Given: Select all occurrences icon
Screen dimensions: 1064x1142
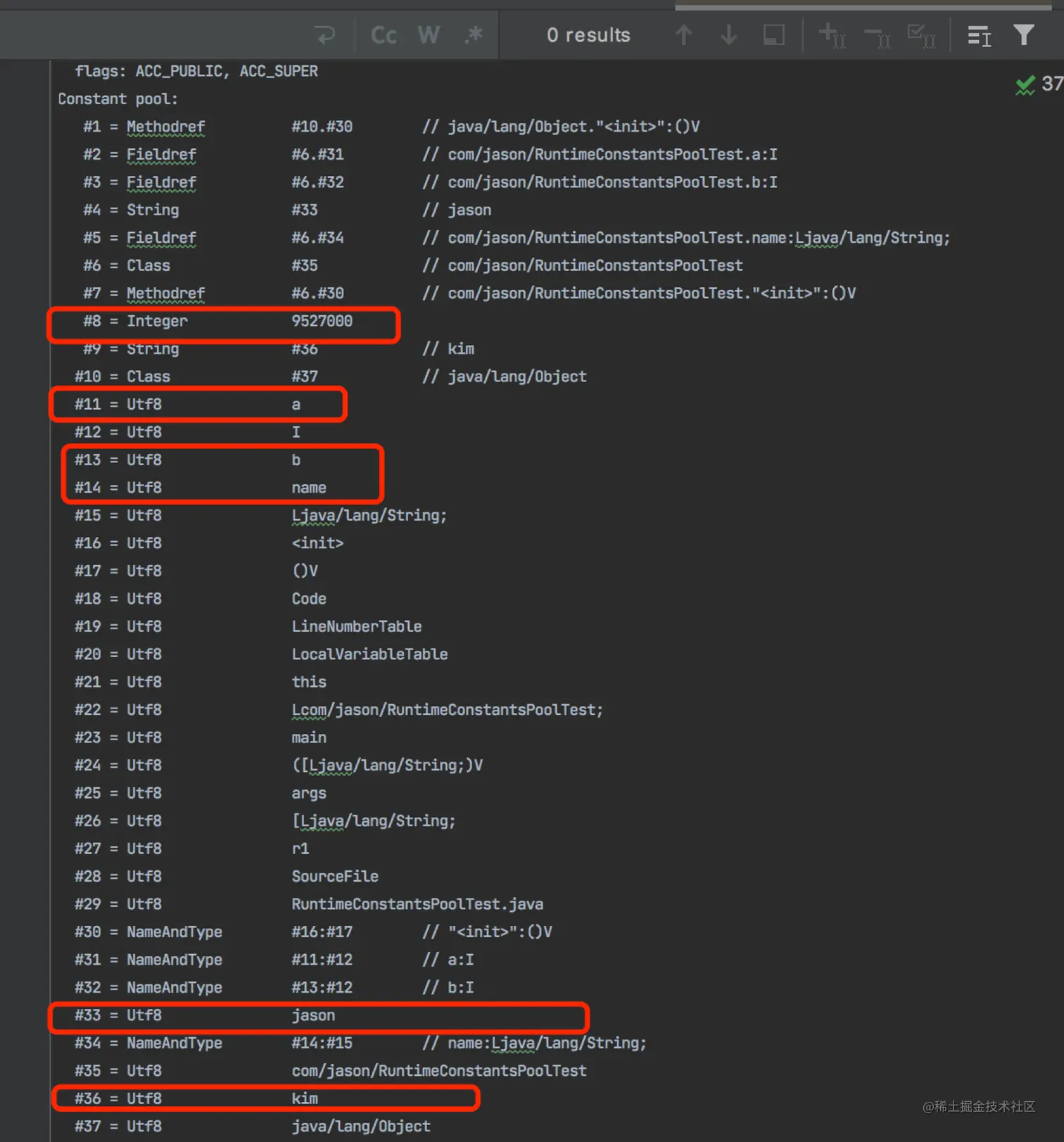Looking at the screenshot, I should click(922, 35).
